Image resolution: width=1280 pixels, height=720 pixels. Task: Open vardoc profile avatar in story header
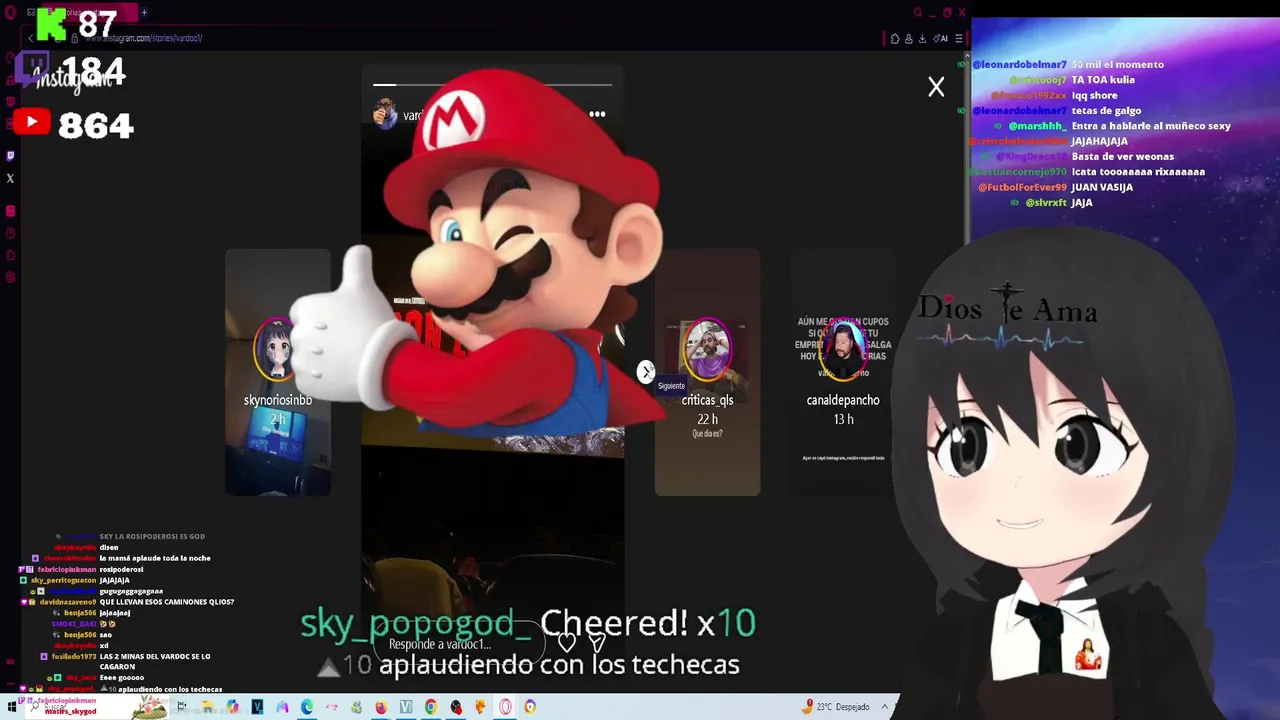385,115
